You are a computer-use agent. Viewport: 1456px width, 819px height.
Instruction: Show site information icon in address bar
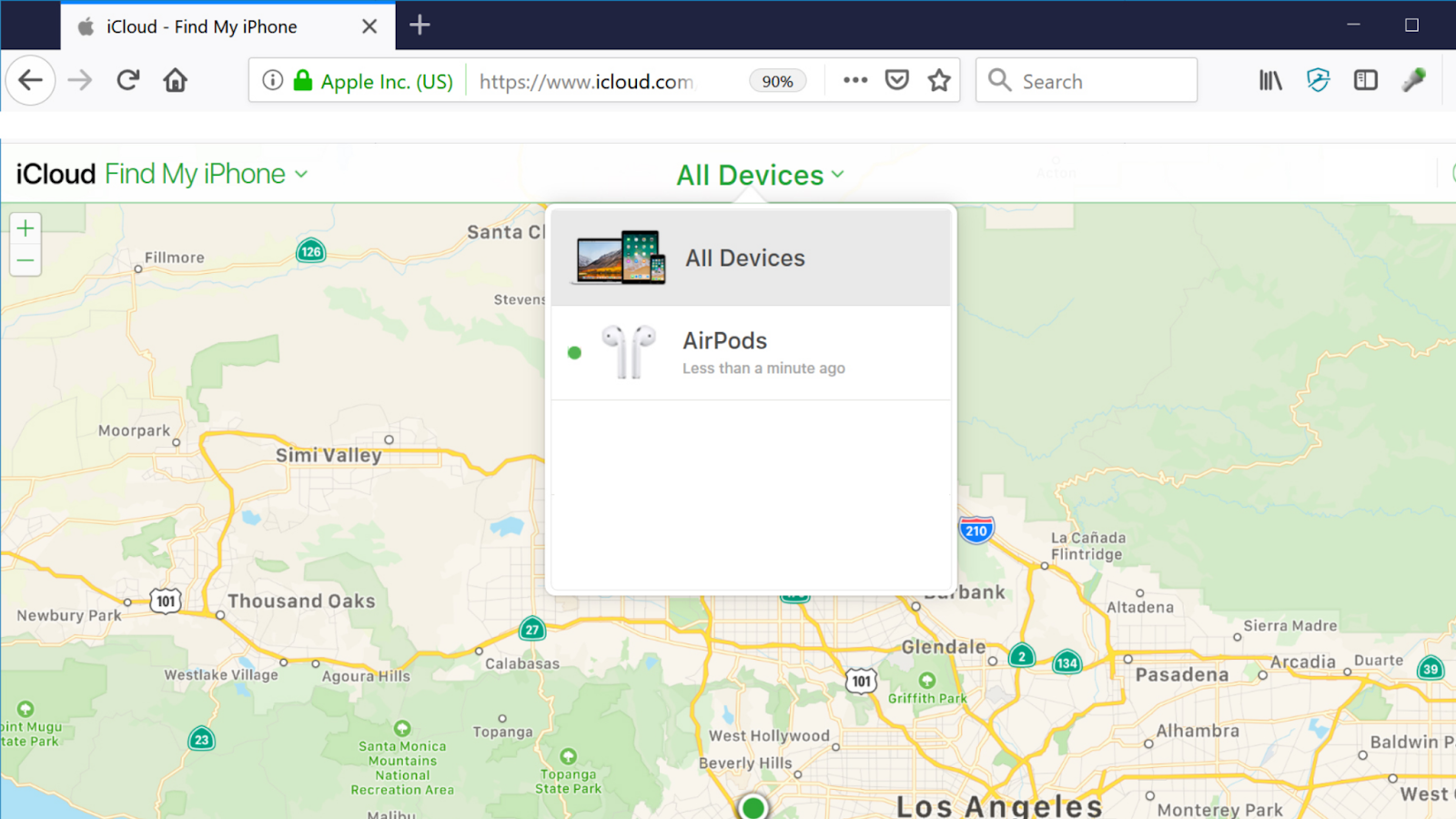(272, 80)
